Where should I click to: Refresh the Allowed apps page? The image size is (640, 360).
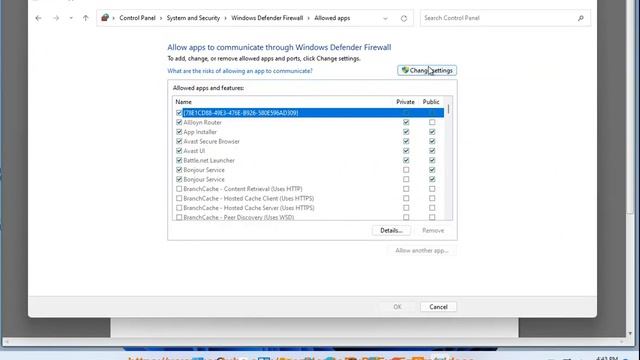pyautogui.click(x=404, y=18)
